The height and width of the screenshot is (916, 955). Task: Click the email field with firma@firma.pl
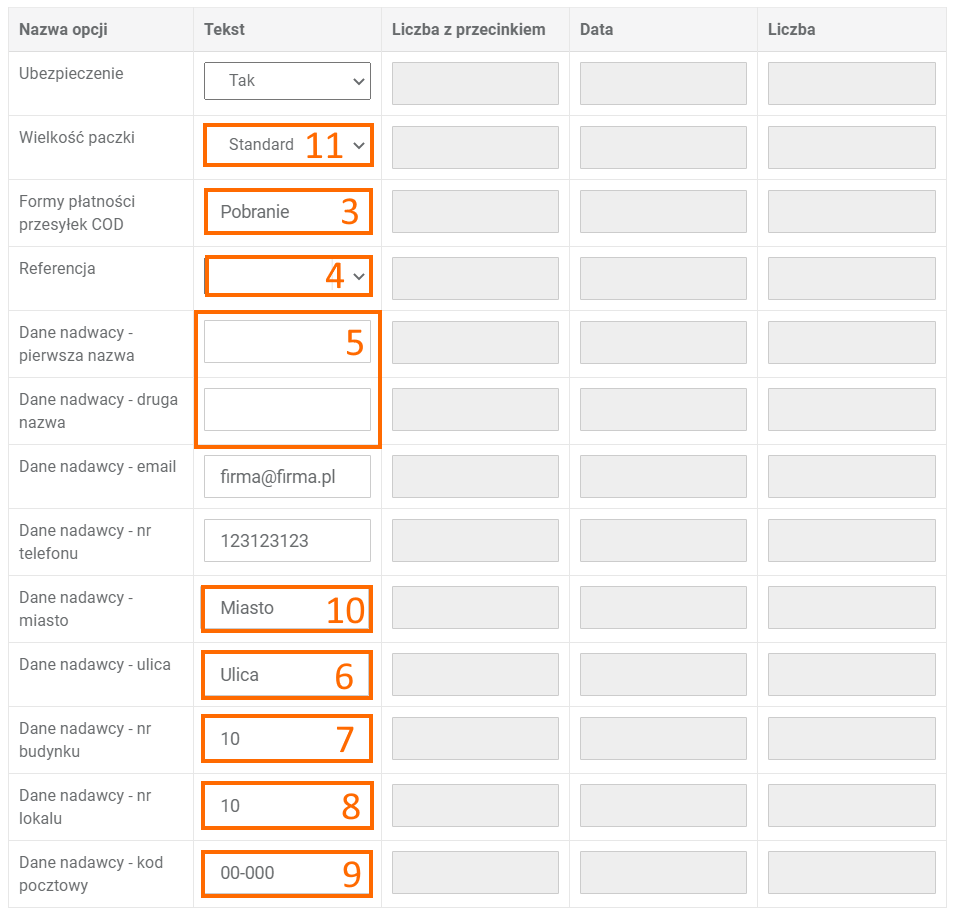(x=287, y=477)
